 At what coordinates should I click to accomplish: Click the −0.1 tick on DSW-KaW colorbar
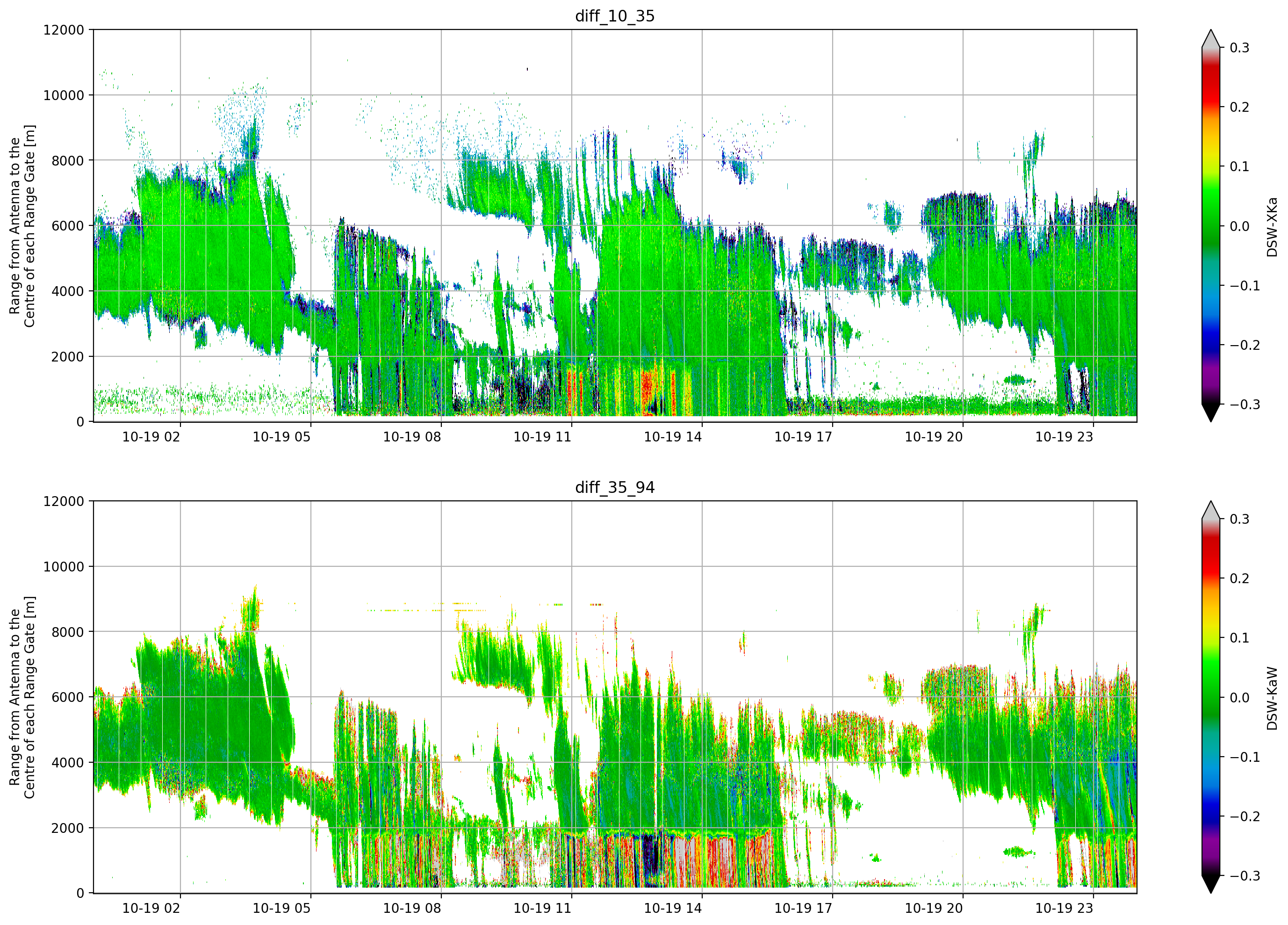click(x=1245, y=757)
